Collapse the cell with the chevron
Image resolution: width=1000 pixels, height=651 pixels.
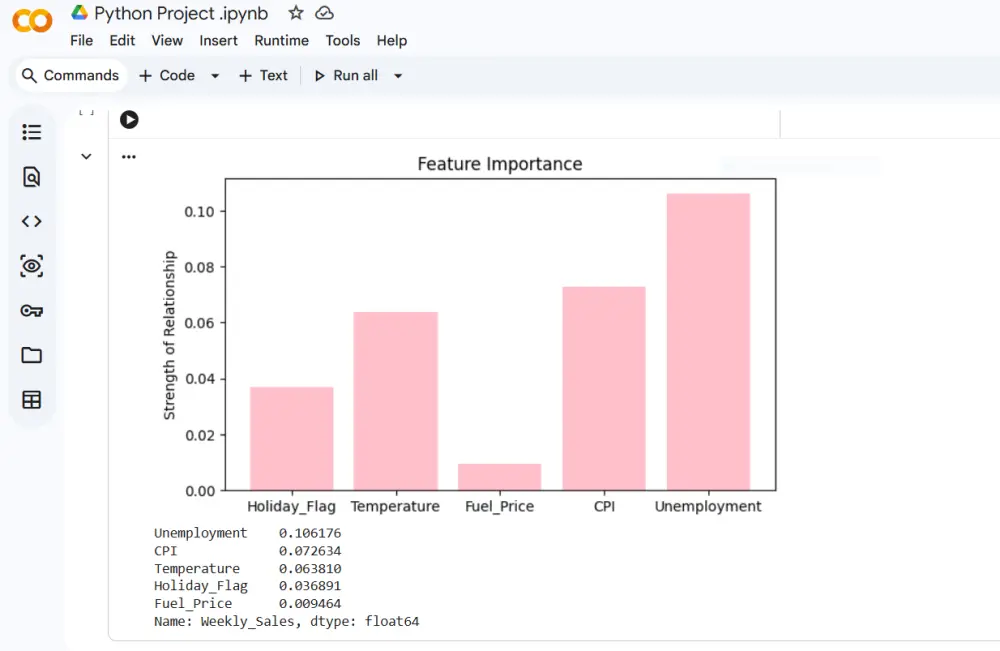point(86,156)
